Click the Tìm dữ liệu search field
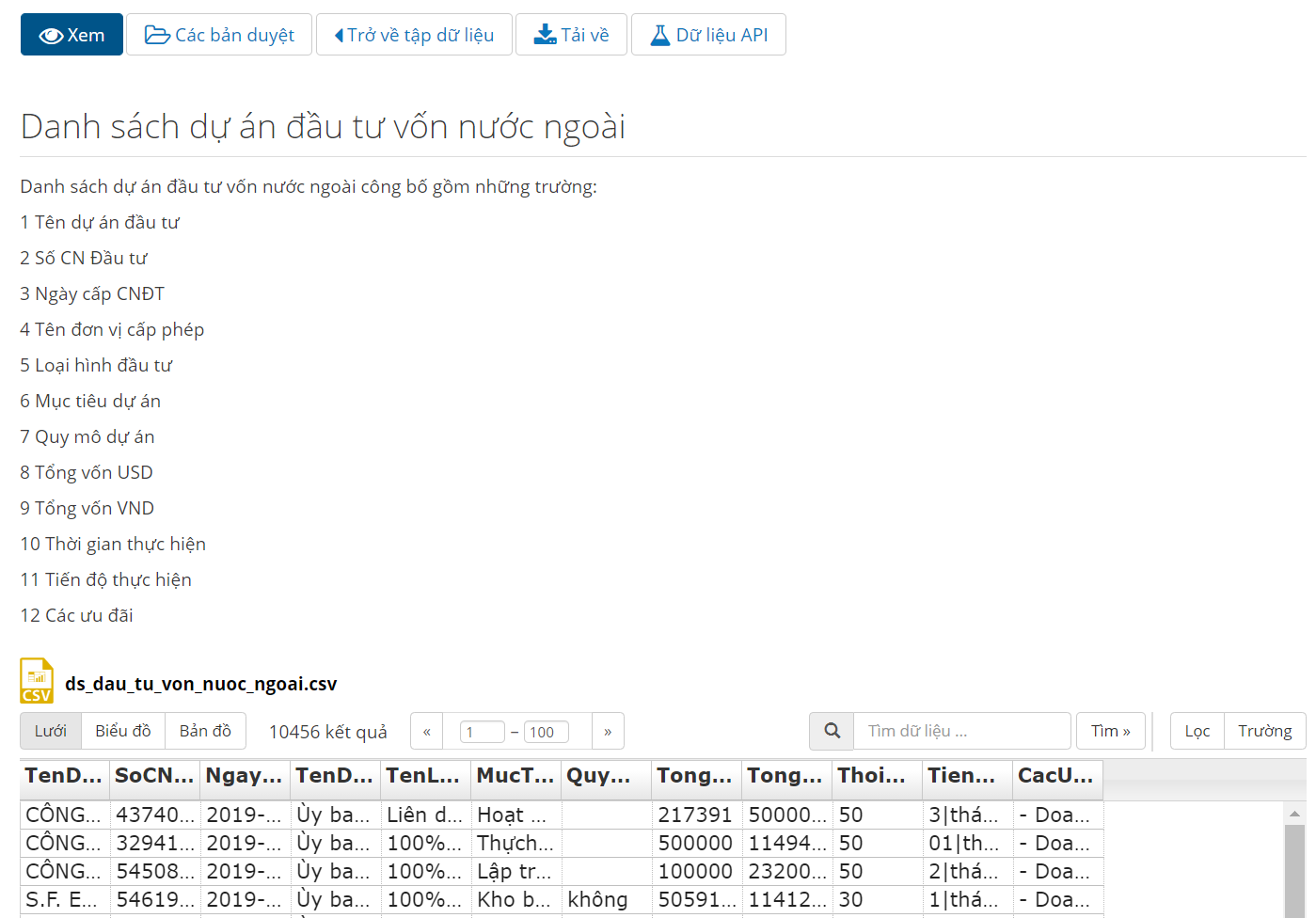This screenshot has height=918, width=1316. pyautogui.click(x=961, y=731)
